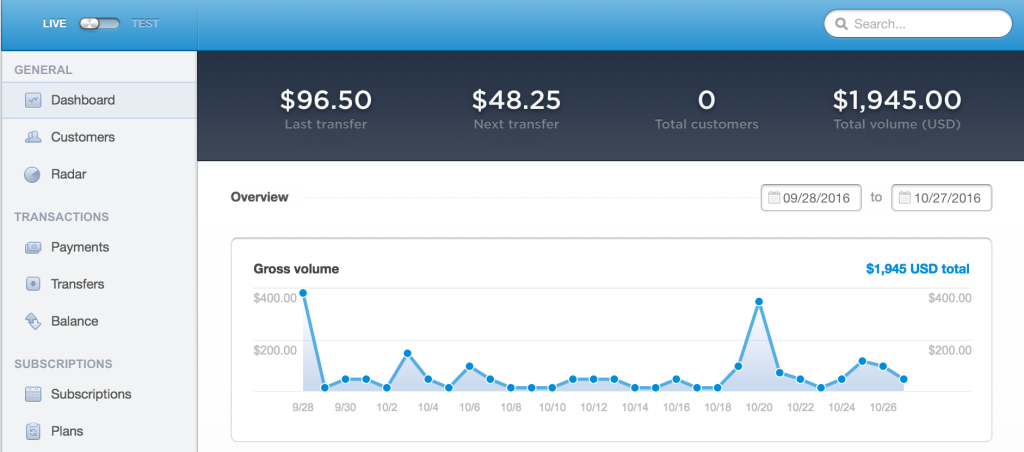Click the Plans icon in sidebar
The width and height of the screenshot is (1024, 452).
[x=33, y=431]
